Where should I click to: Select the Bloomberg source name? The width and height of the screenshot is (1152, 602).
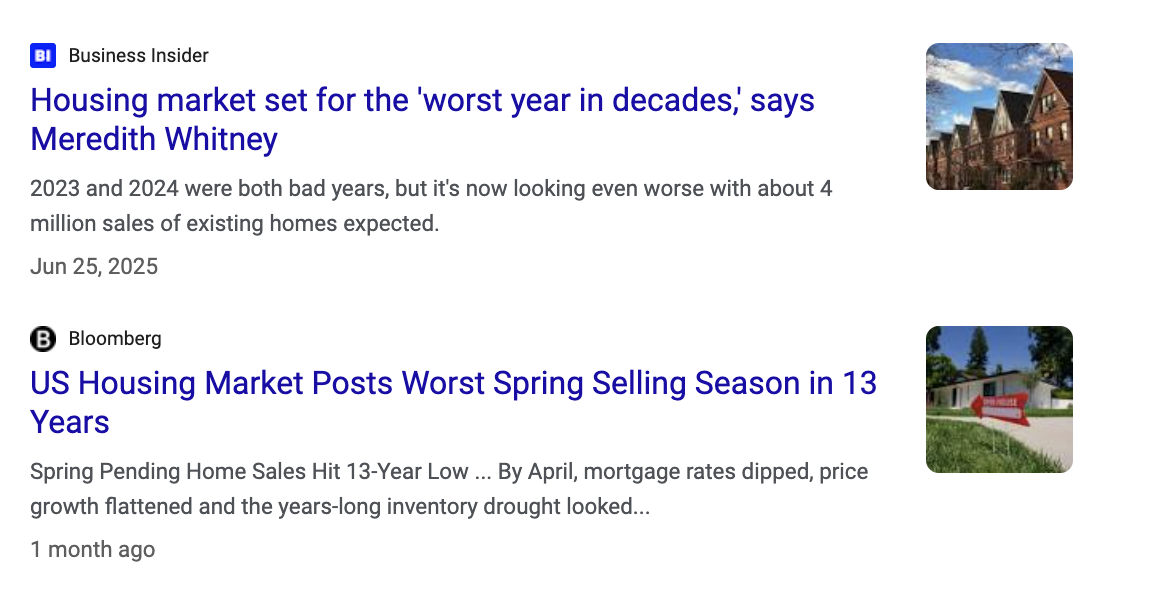[115, 339]
